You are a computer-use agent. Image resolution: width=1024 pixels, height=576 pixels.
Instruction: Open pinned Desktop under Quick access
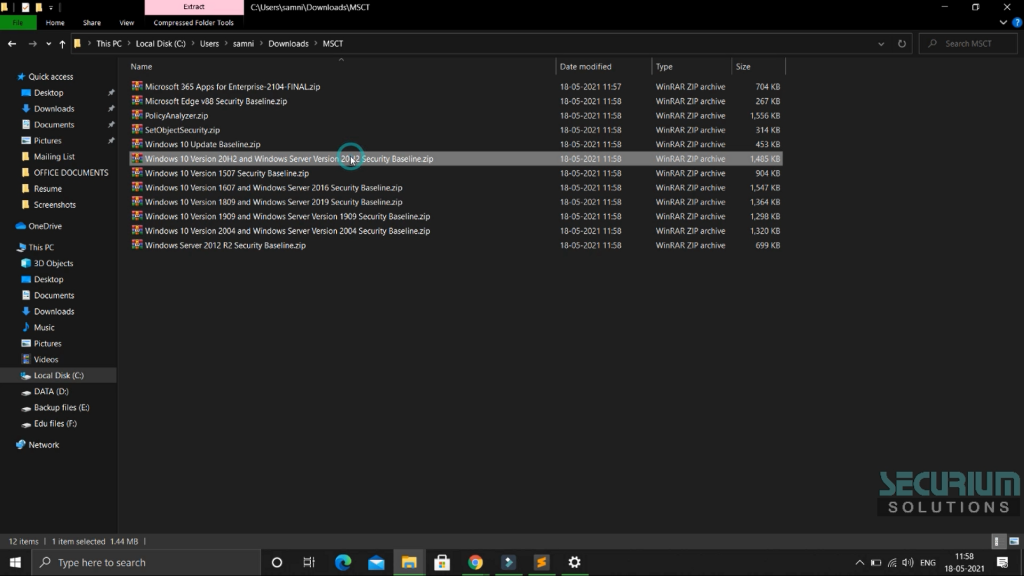coord(48,93)
